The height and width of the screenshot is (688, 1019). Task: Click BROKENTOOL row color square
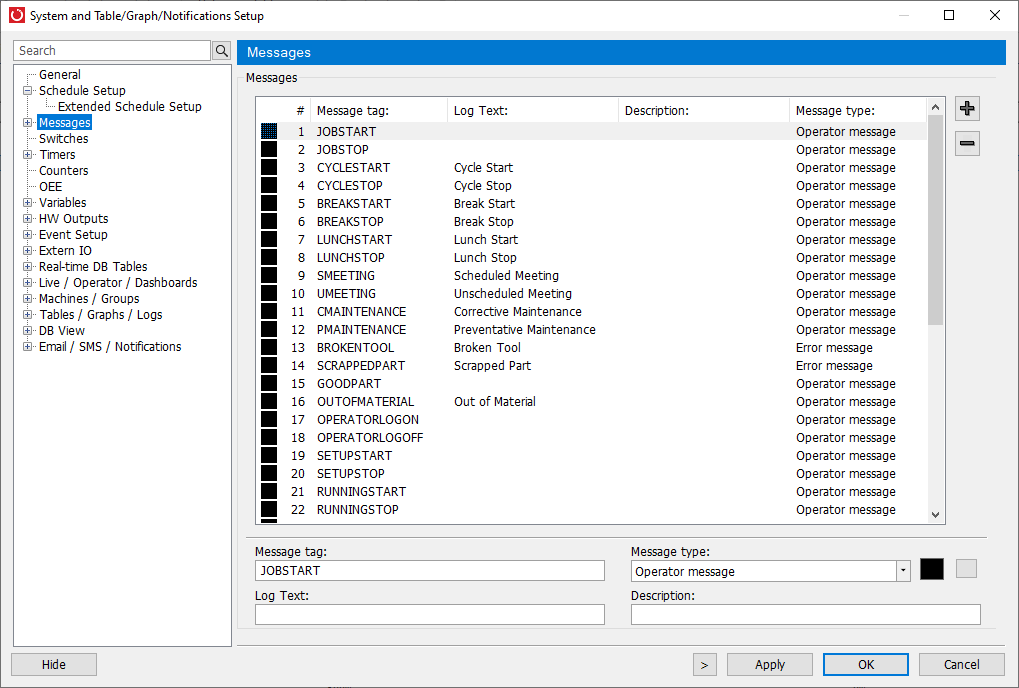pos(269,348)
